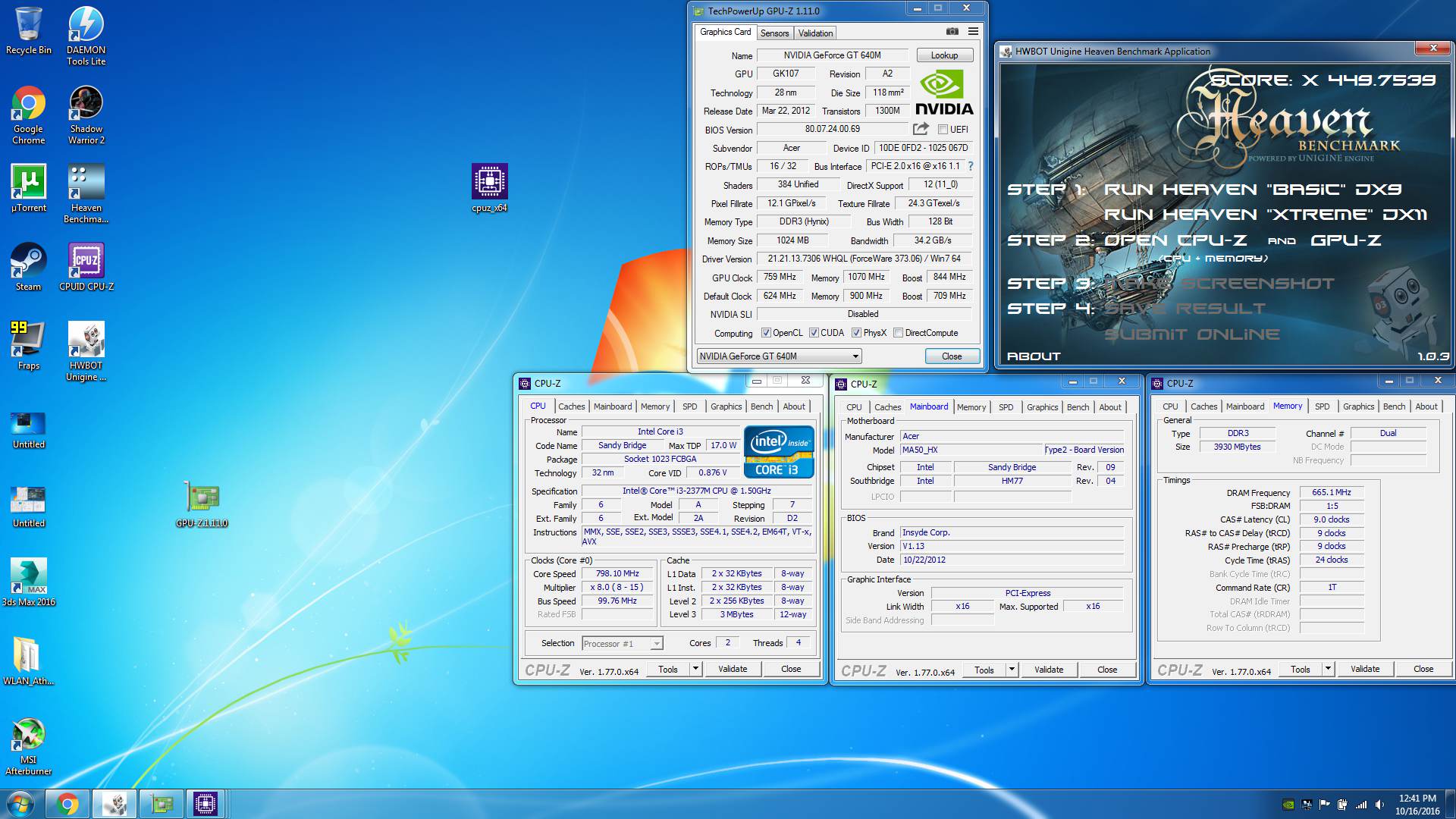Open the WLAN_Ath folder icon
The height and width of the screenshot is (819, 1456).
coord(29,661)
